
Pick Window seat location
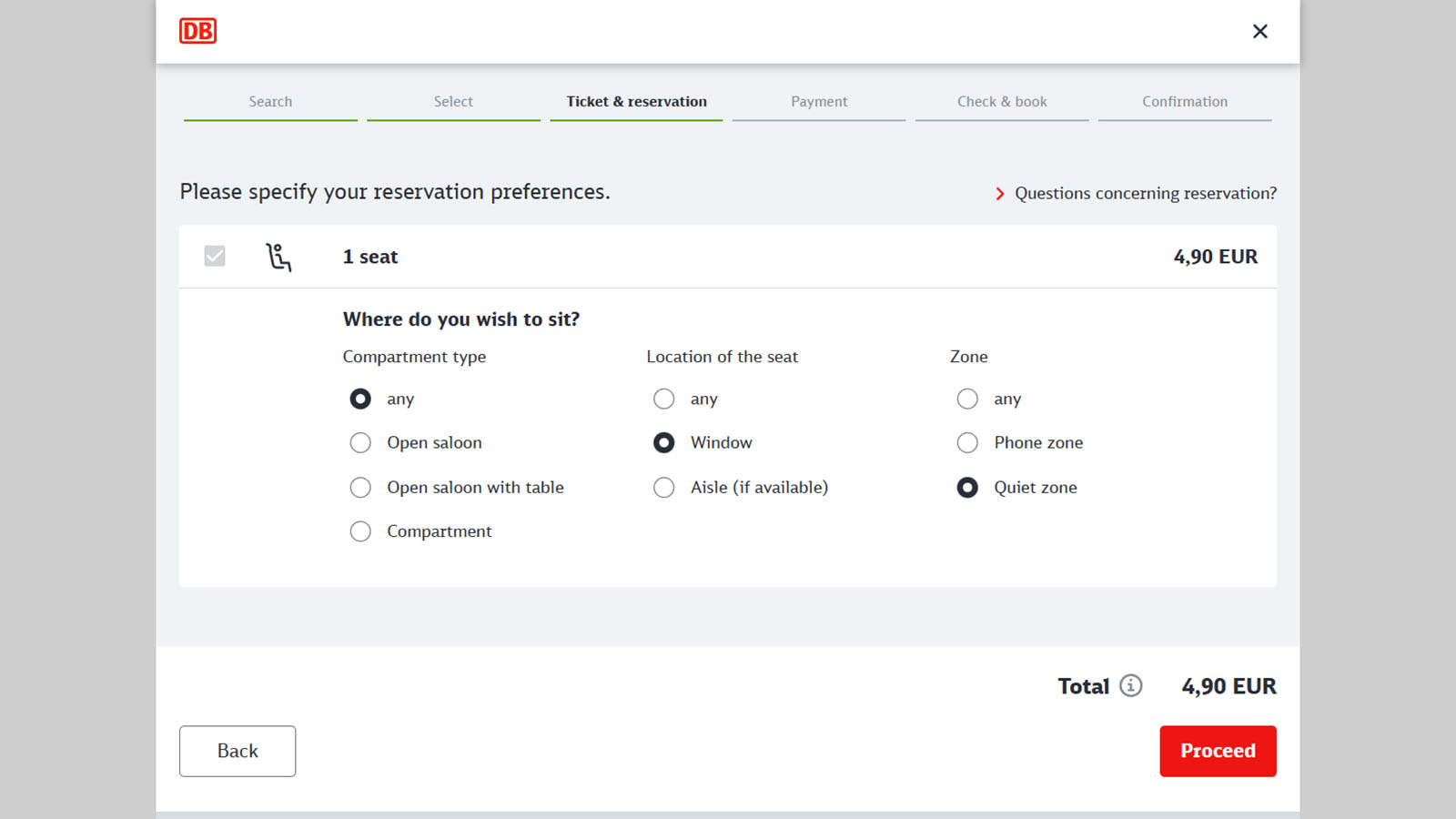[664, 442]
